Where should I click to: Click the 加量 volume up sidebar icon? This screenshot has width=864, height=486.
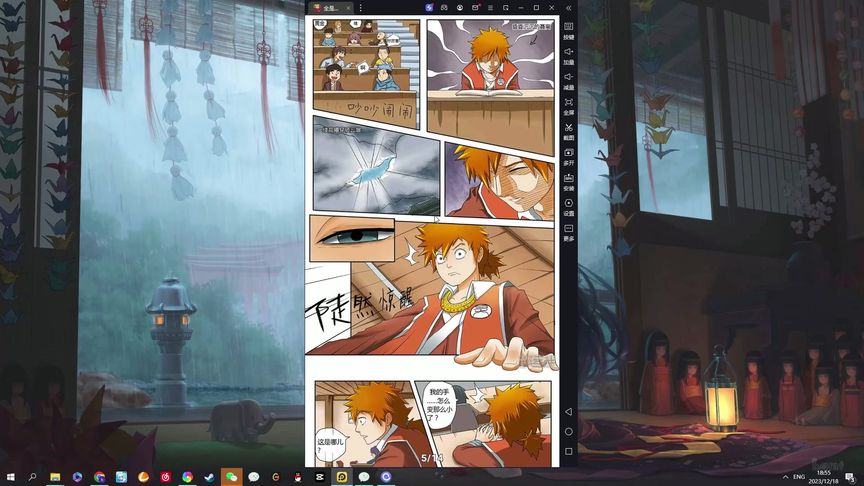(569, 56)
